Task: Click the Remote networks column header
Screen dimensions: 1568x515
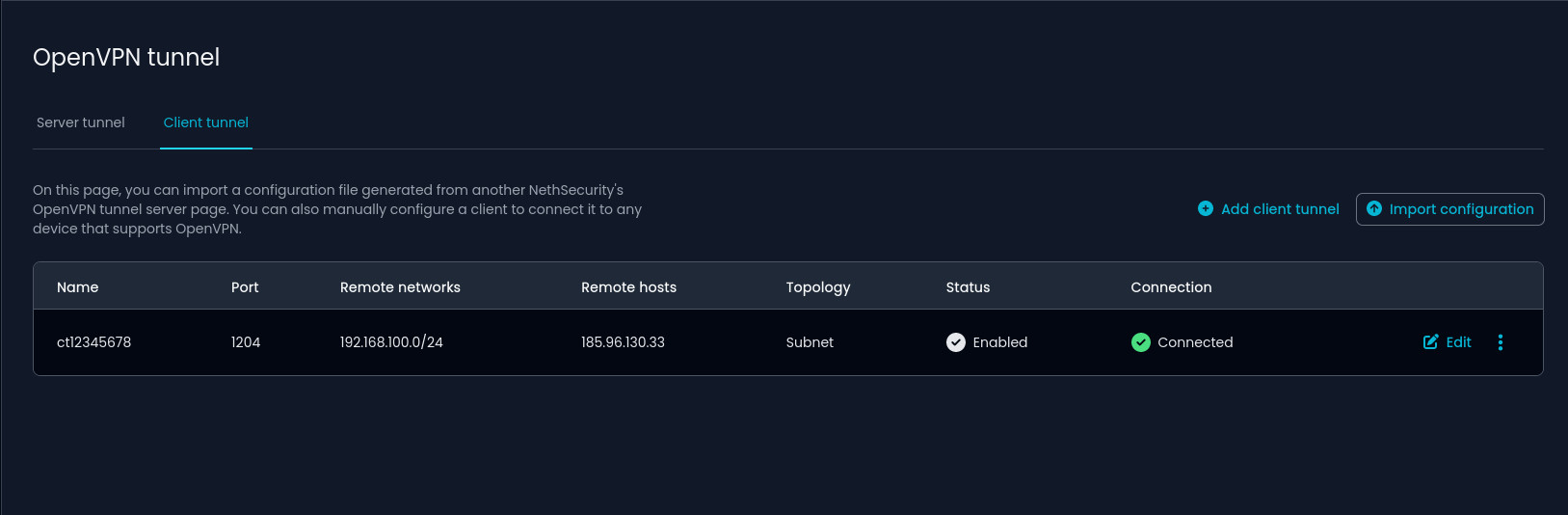Action: point(400,287)
